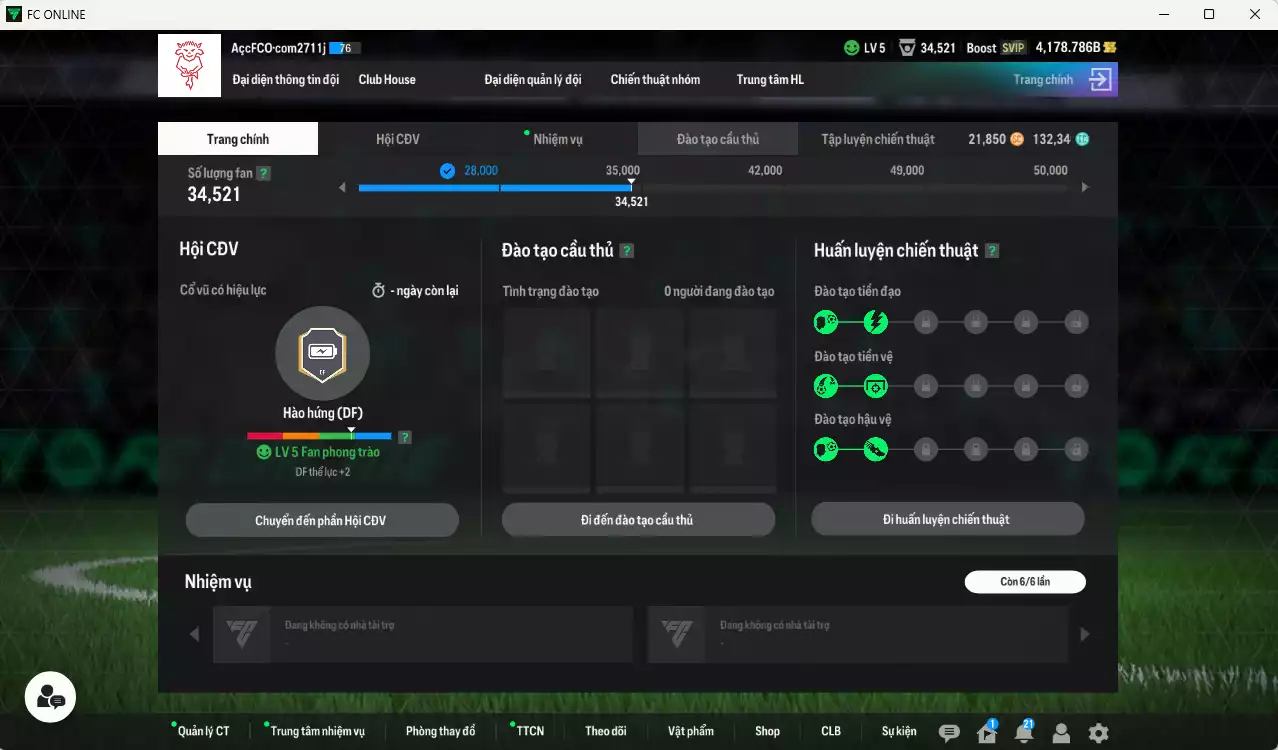Screen dimensions: 1278x750
Task: Open Chiến thuật nhóm in top menu
Action: pos(655,79)
